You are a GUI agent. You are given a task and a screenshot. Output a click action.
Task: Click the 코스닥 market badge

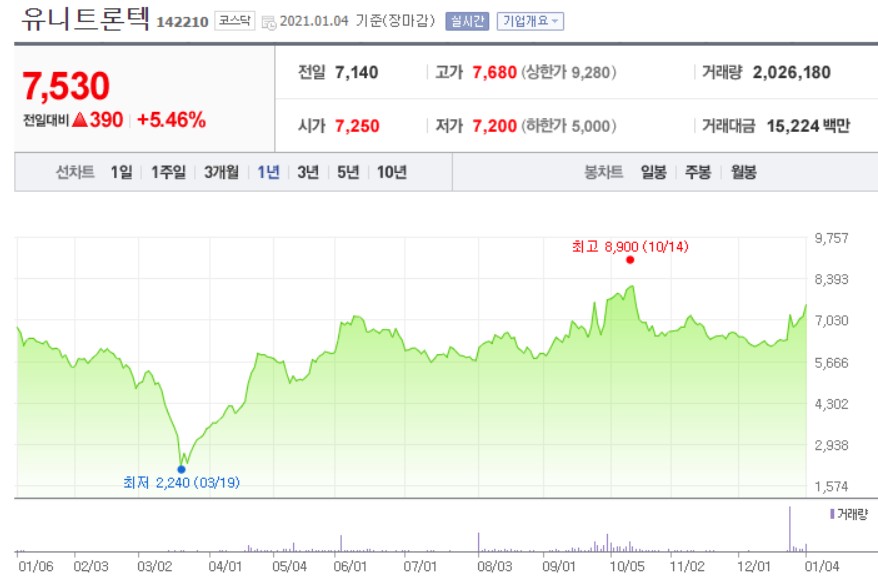235,21
